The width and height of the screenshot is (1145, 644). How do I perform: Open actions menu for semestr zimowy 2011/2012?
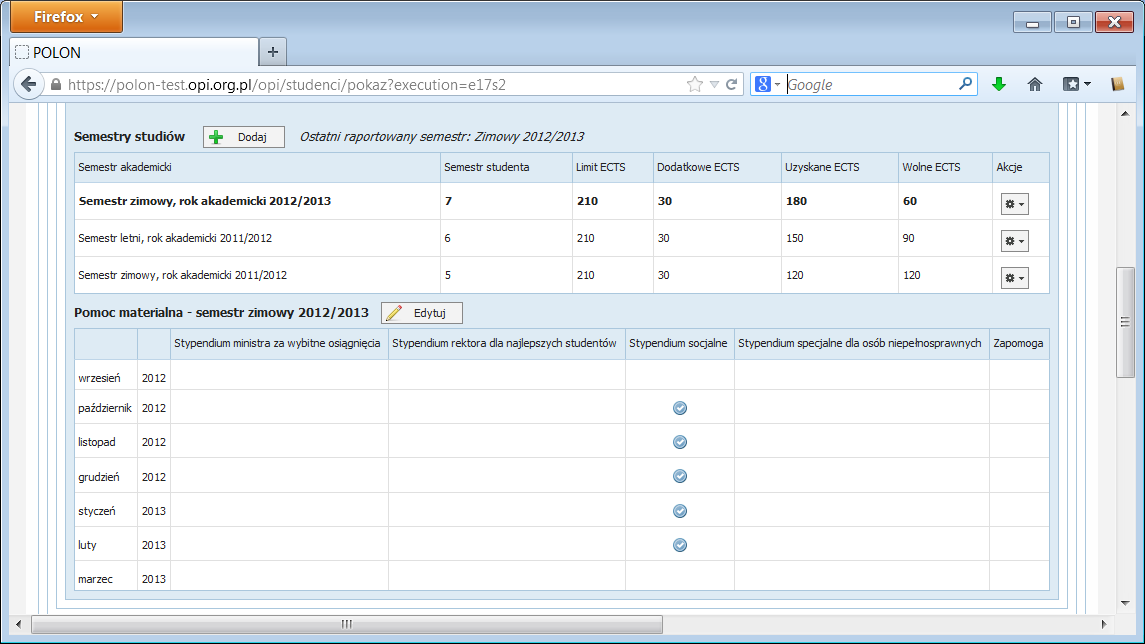pyautogui.click(x=1014, y=277)
